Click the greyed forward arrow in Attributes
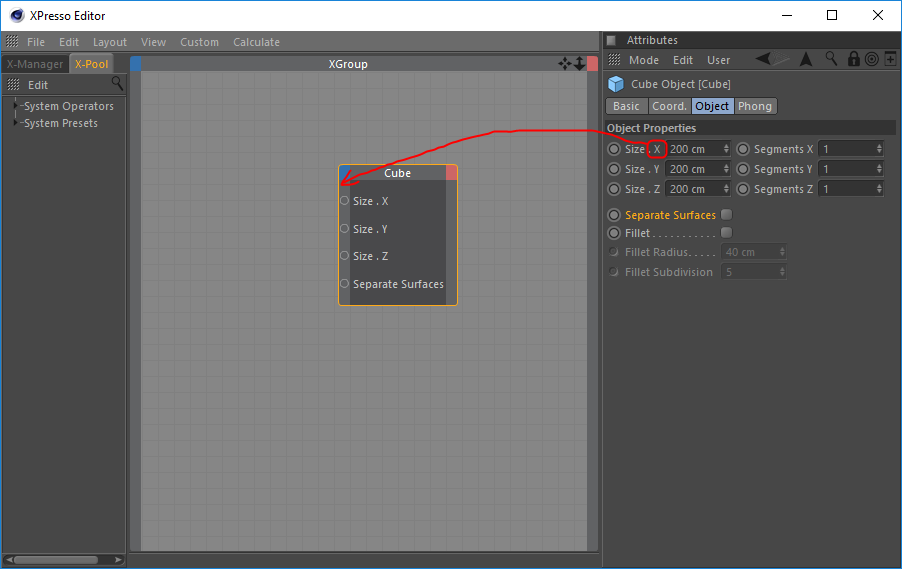 pos(781,59)
